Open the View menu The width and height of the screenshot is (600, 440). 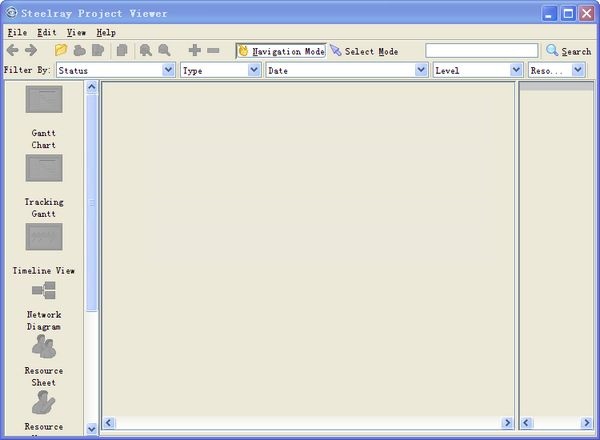pyautogui.click(x=76, y=32)
